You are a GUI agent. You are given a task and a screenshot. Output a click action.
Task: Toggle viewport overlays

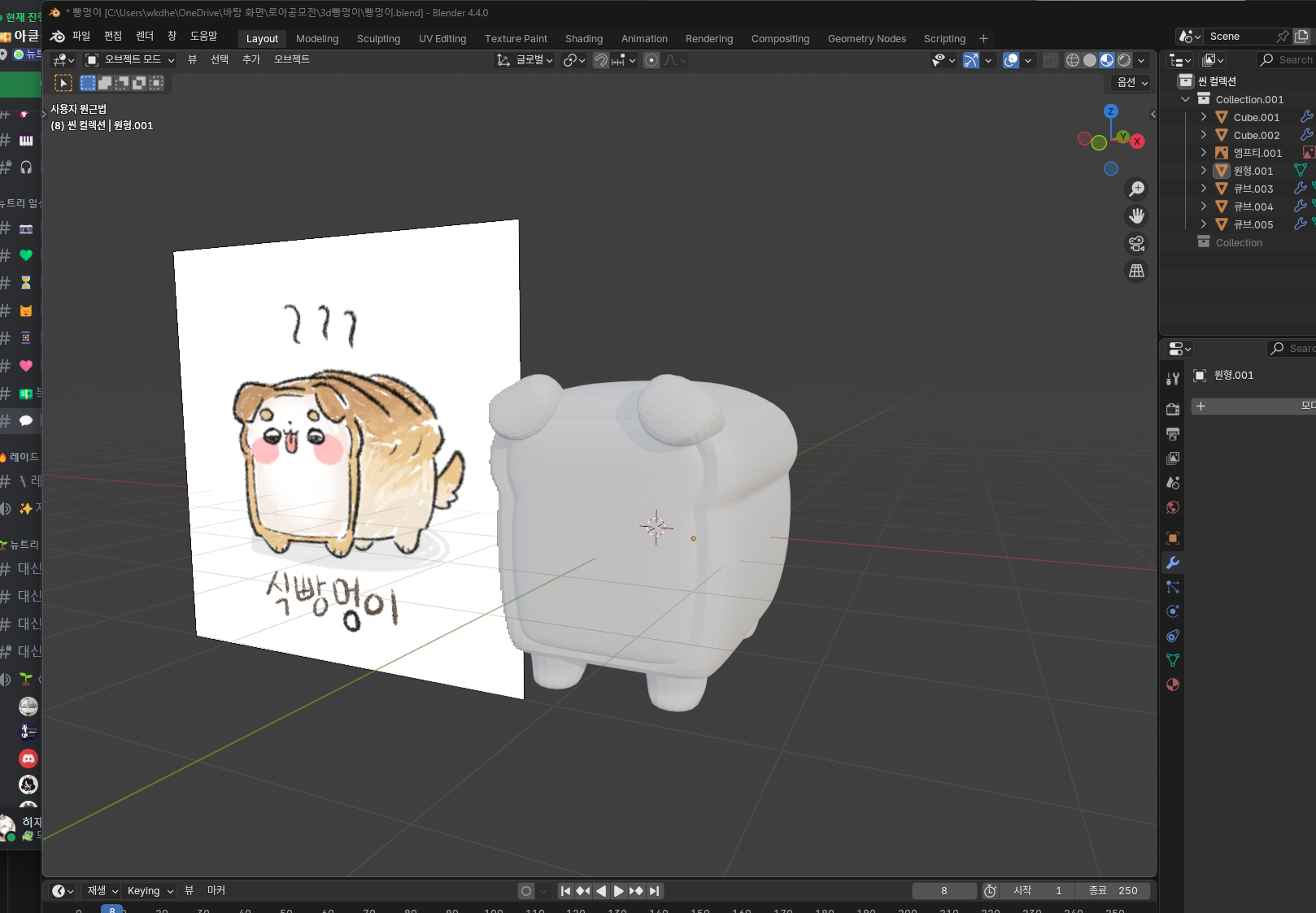coord(1011,60)
